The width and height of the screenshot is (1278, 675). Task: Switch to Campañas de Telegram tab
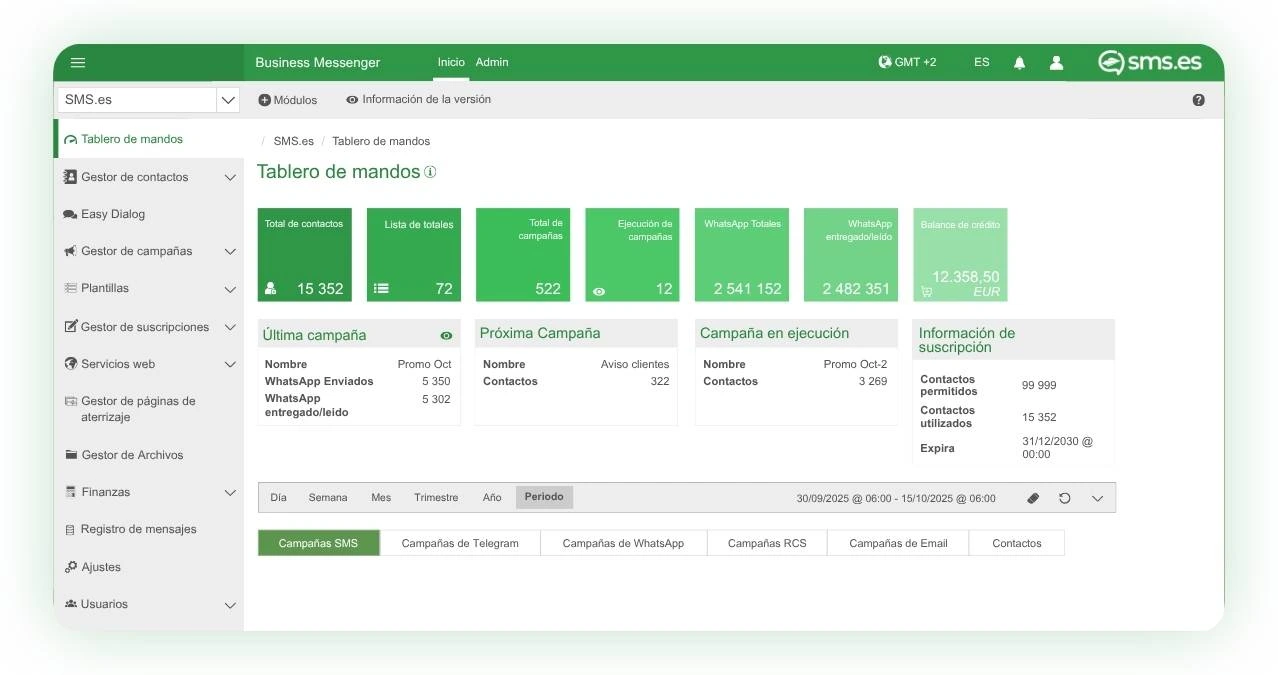(x=460, y=543)
